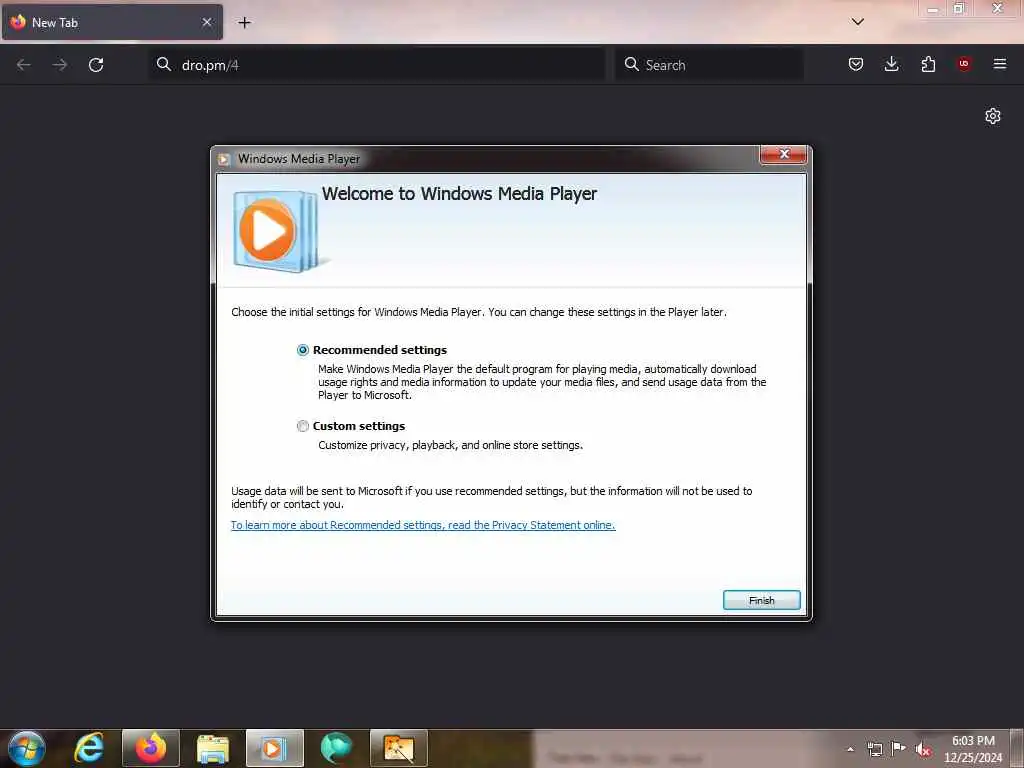Click the Firefox Search box
The image size is (1024, 768).
[709, 65]
